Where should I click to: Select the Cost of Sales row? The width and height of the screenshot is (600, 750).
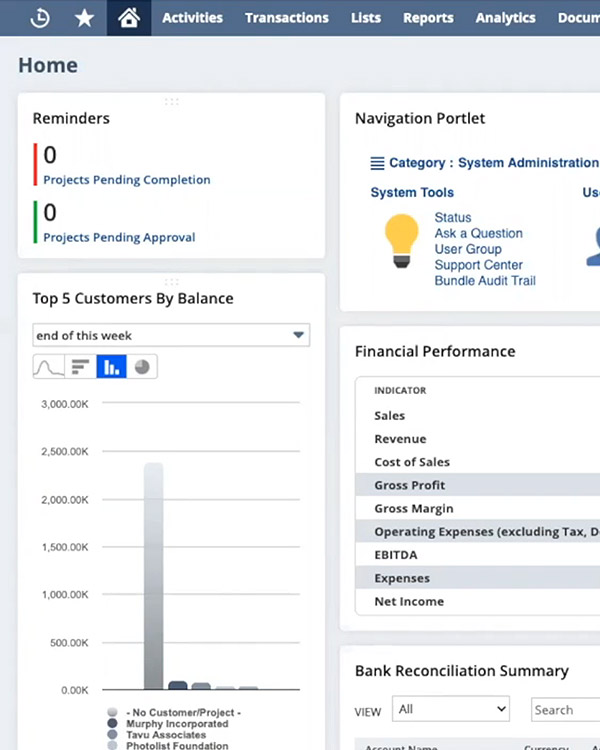[478, 462]
